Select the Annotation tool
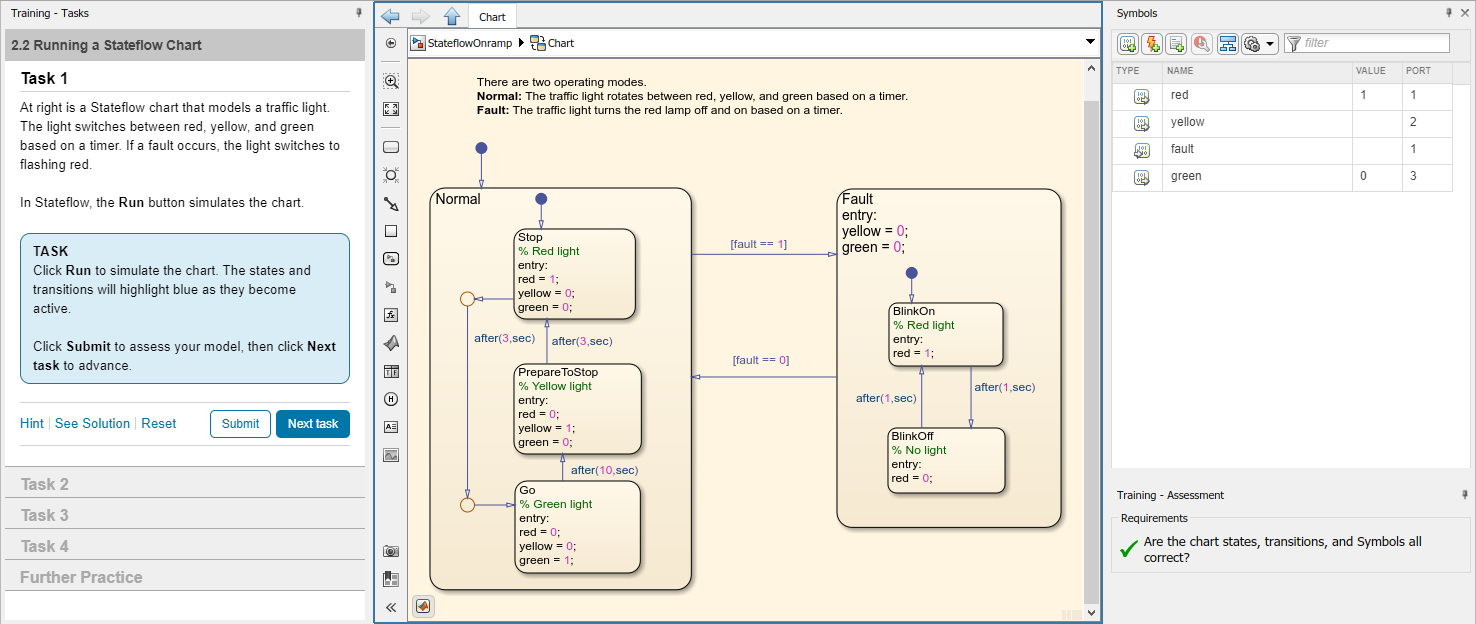The width and height of the screenshot is (1476, 624). tap(390, 426)
